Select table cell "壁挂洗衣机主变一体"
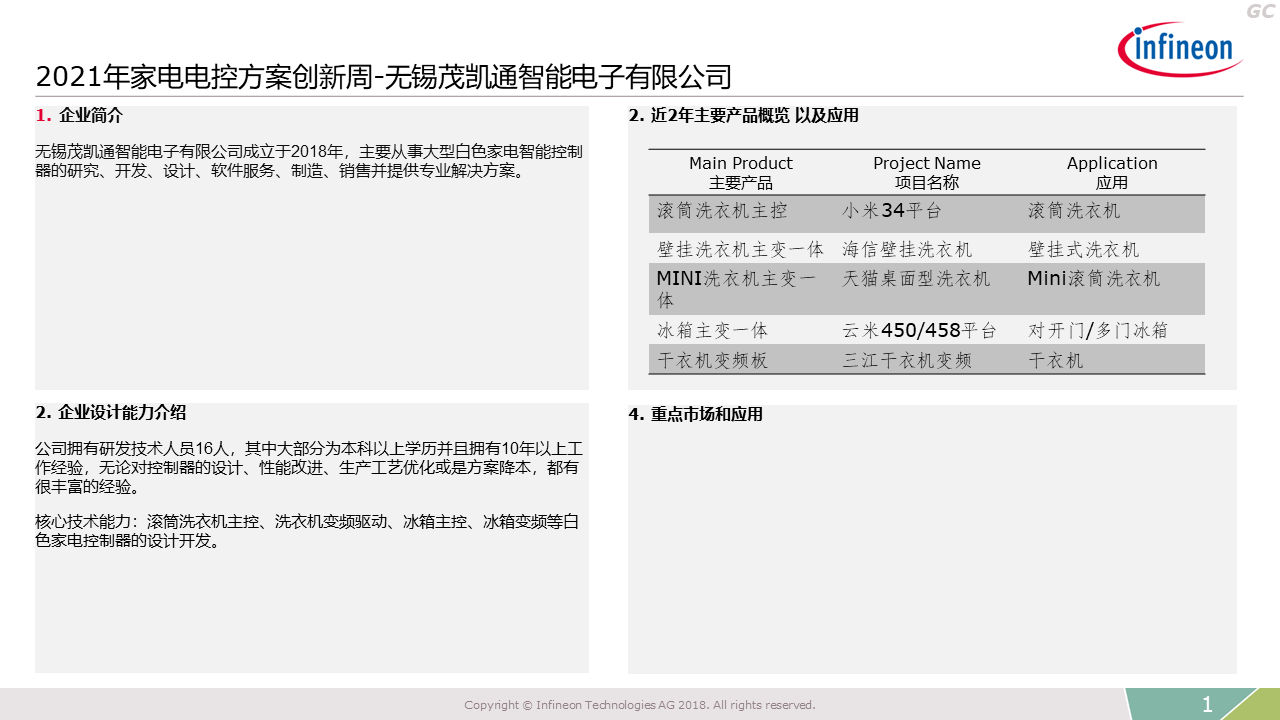This screenshot has width=1280, height=720. tap(740, 249)
